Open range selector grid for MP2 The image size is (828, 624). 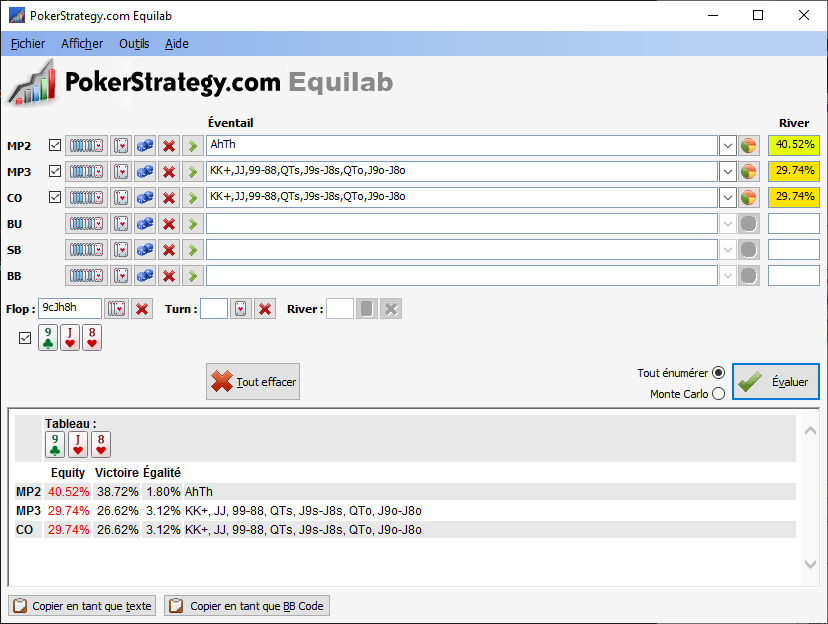[87, 146]
